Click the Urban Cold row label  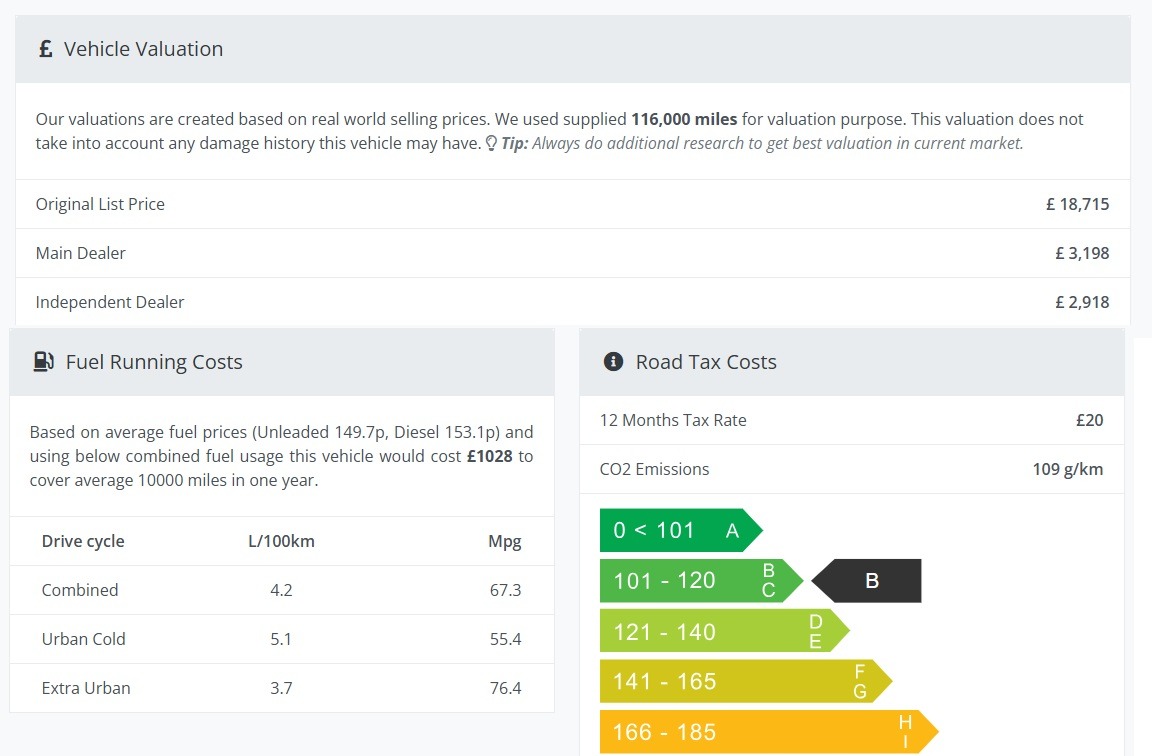[84, 639]
